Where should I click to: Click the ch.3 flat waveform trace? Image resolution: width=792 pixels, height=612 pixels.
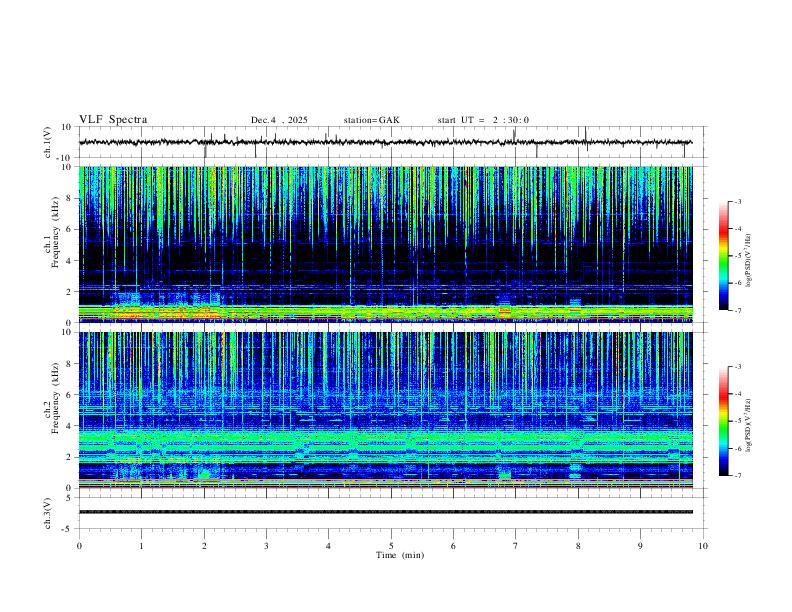tap(385, 512)
